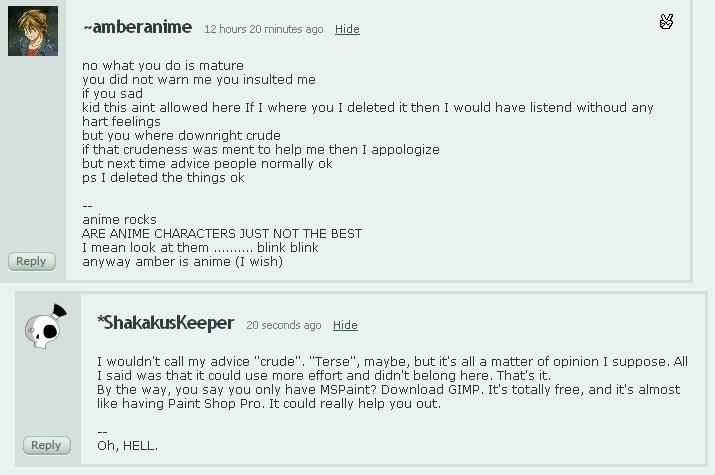
Task: Click the asterisk symbol before ShakakusKeeper
Action: (101, 322)
